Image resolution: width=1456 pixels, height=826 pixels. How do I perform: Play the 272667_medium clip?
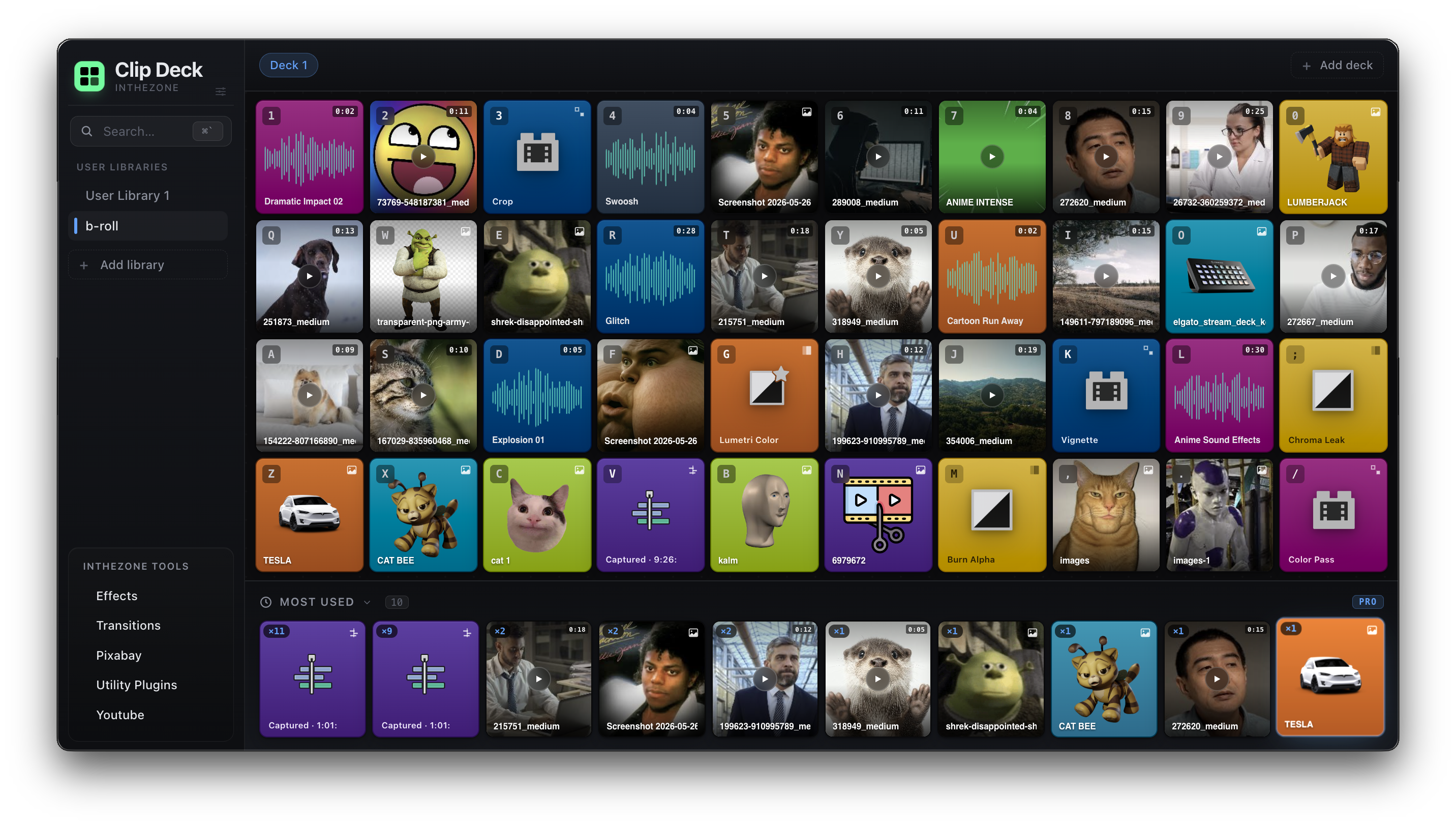[x=1333, y=276]
